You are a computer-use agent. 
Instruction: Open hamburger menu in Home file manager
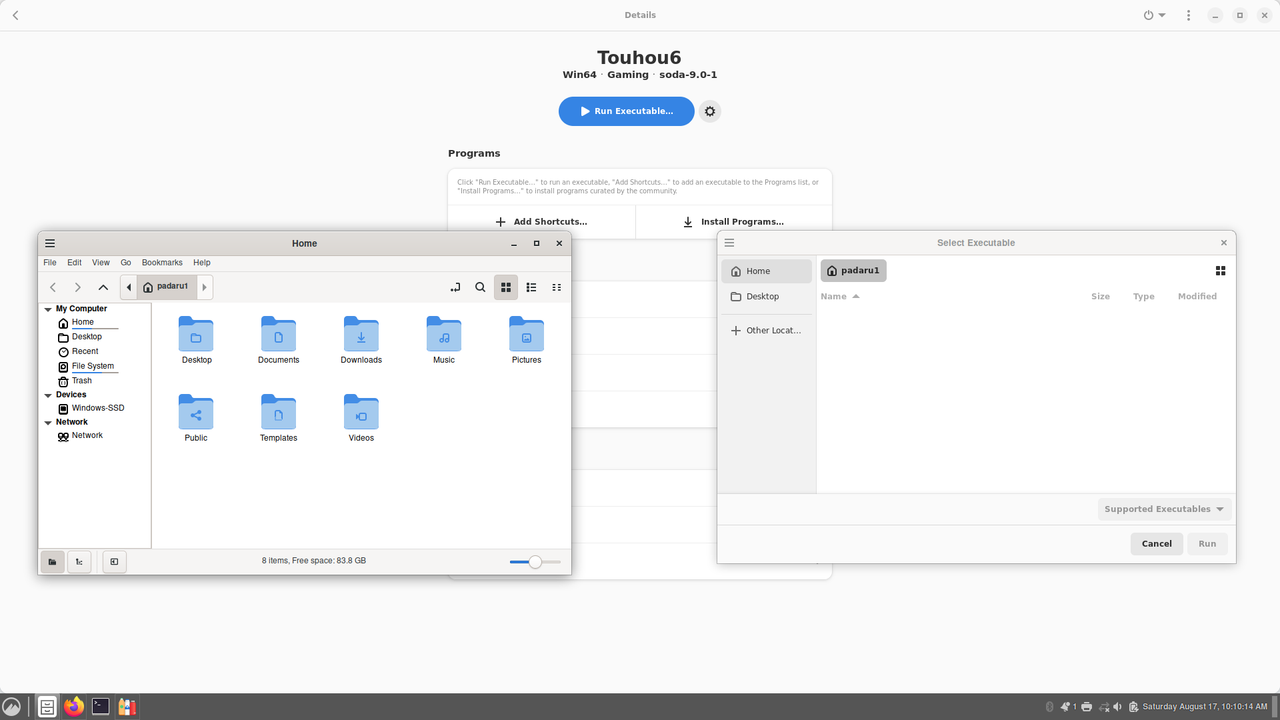tap(50, 243)
